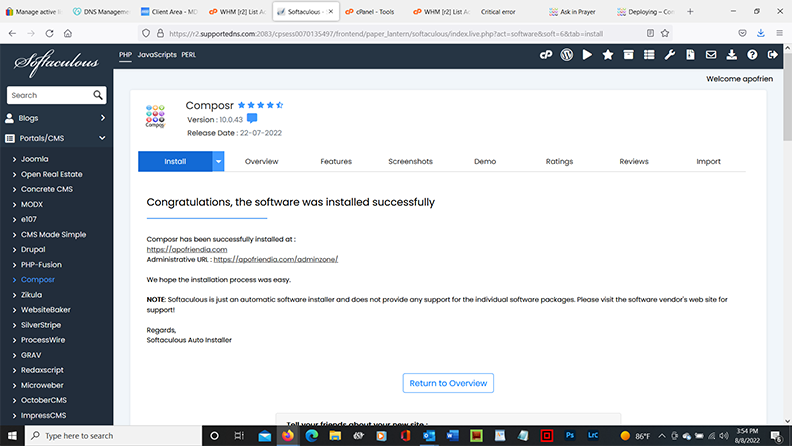Switch to the Screenshots tab
The image size is (792, 446).
[410, 161]
